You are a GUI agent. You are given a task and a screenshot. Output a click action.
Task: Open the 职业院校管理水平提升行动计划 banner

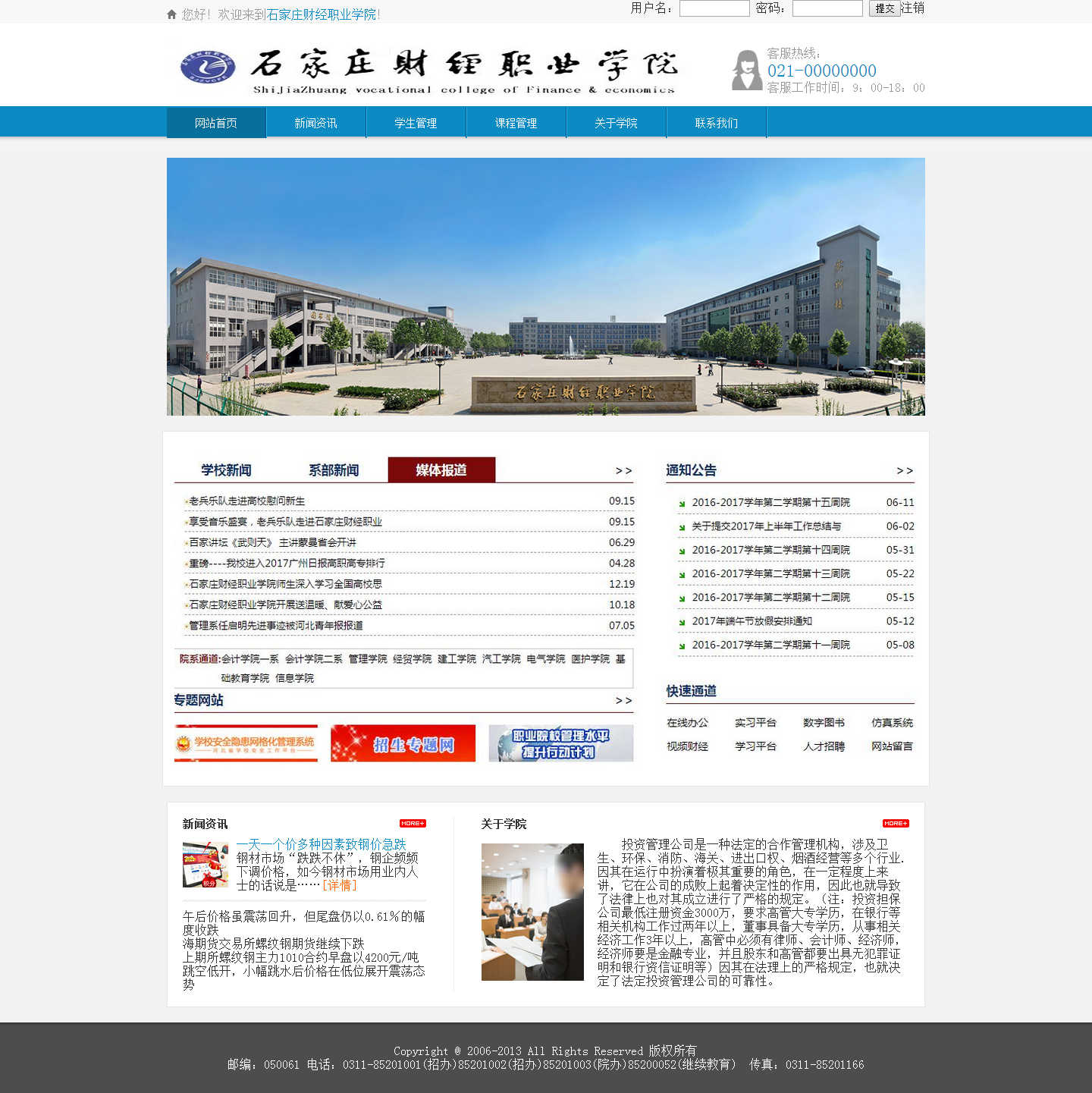(560, 743)
